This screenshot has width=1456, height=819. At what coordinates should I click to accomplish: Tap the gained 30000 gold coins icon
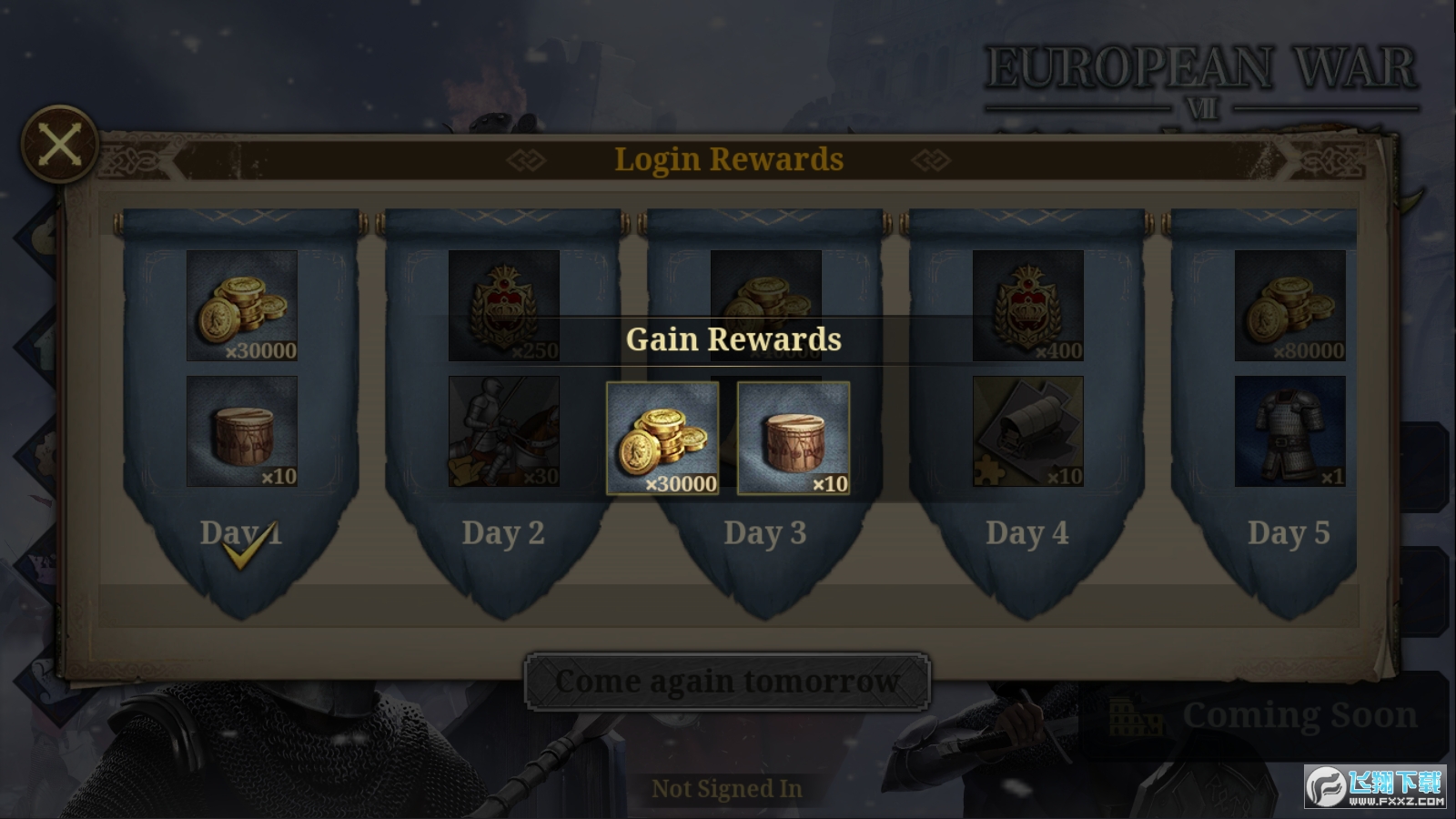point(662,439)
